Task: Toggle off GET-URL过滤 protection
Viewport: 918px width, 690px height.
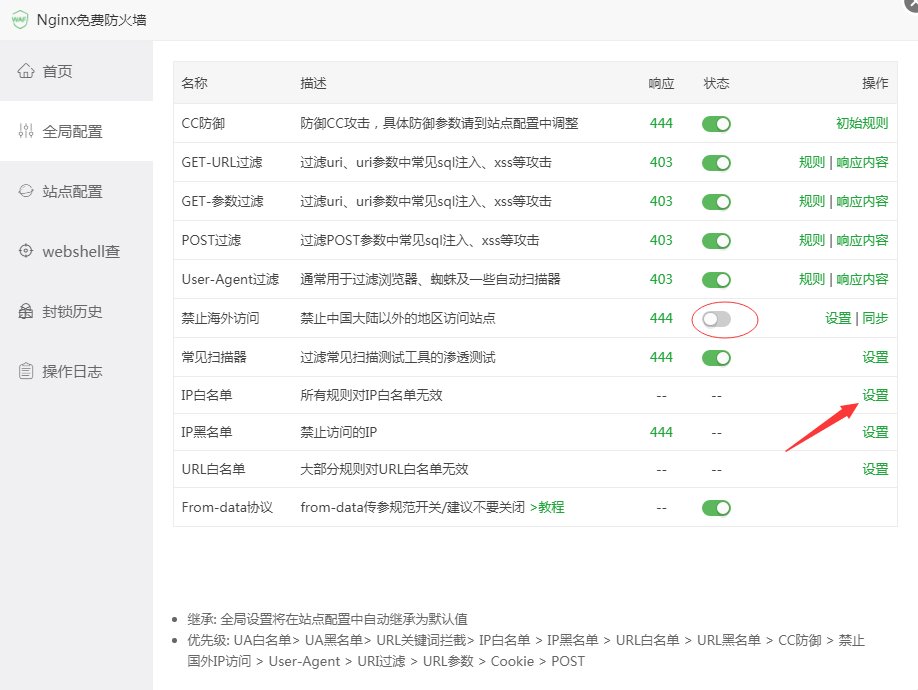Action: pos(716,162)
